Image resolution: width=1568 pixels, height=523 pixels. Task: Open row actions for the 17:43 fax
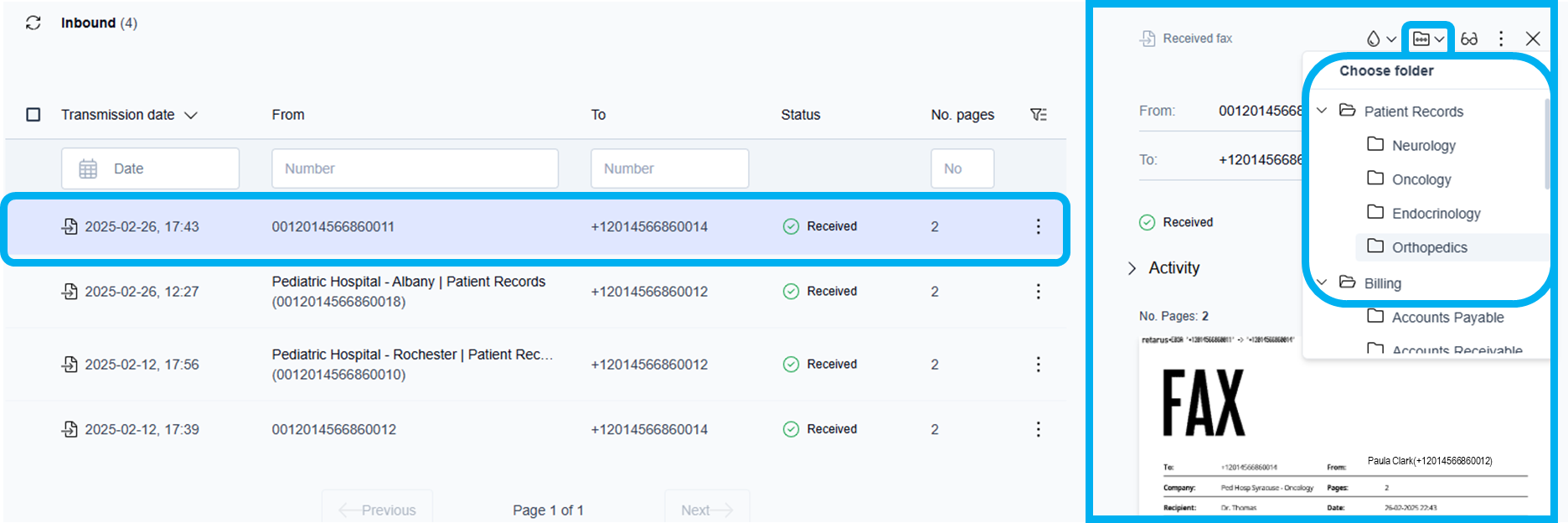(1038, 226)
